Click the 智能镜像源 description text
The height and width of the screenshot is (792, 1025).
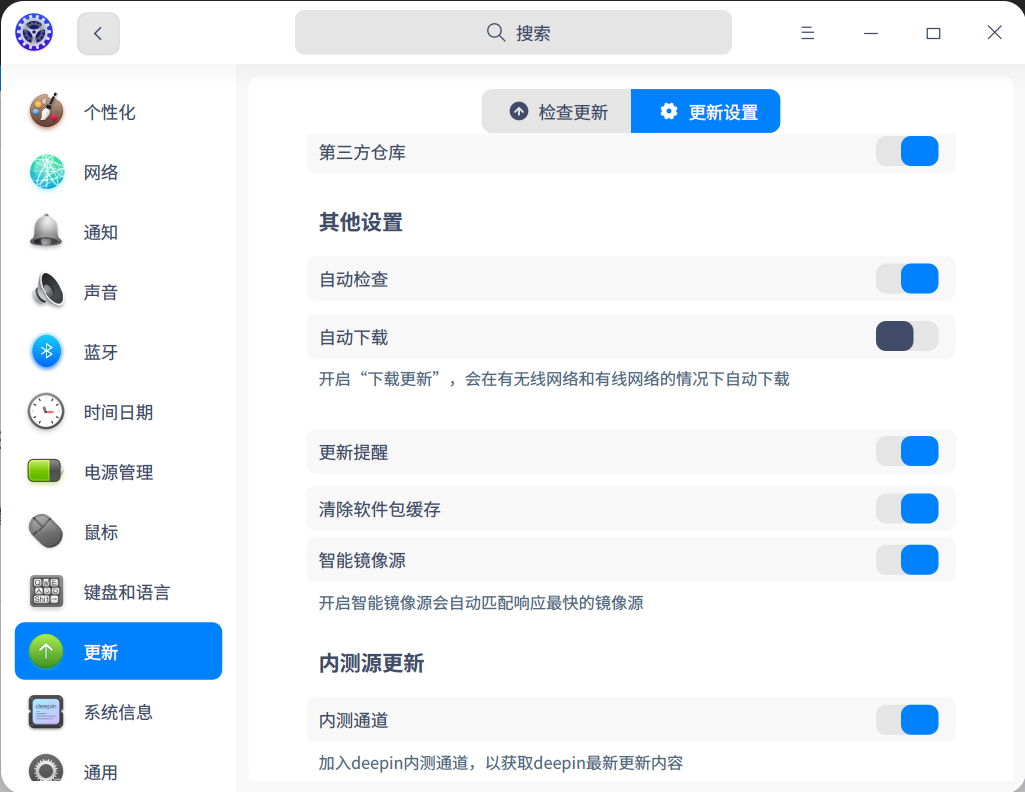(481, 602)
